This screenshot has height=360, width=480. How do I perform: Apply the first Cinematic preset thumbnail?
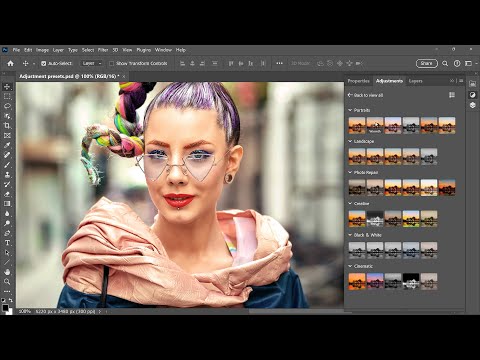357,281
